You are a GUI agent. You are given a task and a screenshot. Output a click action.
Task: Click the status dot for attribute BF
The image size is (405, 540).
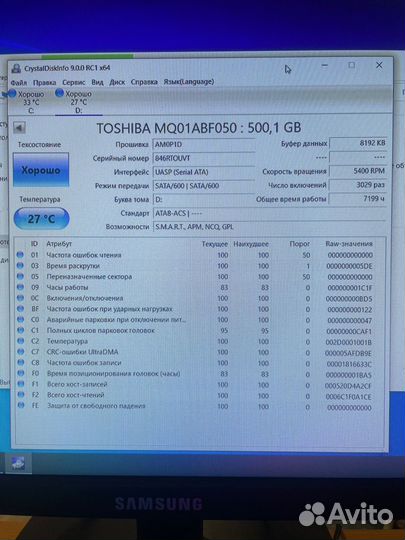pyautogui.click(x=20, y=309)
